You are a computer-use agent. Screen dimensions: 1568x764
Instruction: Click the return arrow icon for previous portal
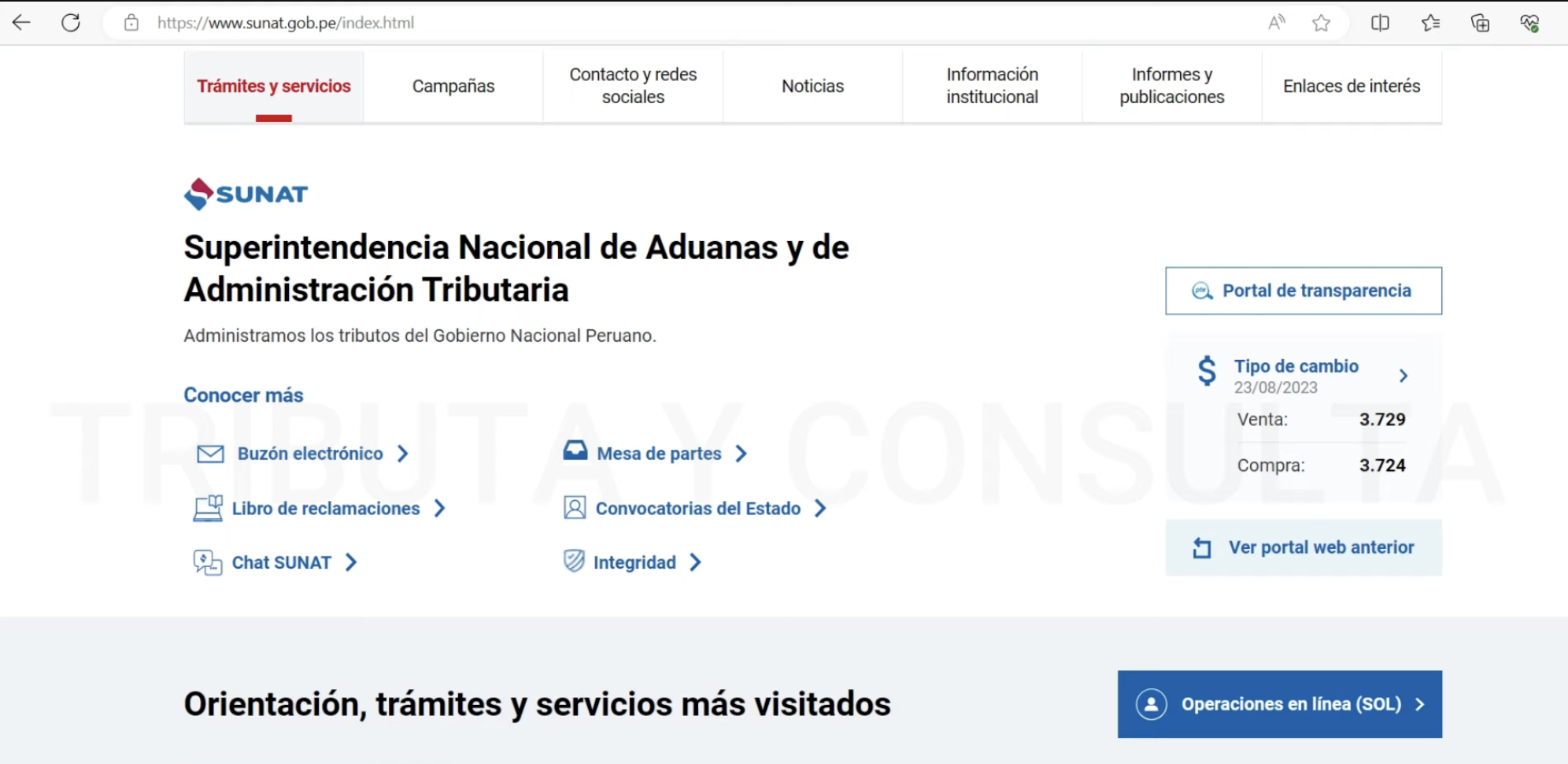coord(1202,547)
